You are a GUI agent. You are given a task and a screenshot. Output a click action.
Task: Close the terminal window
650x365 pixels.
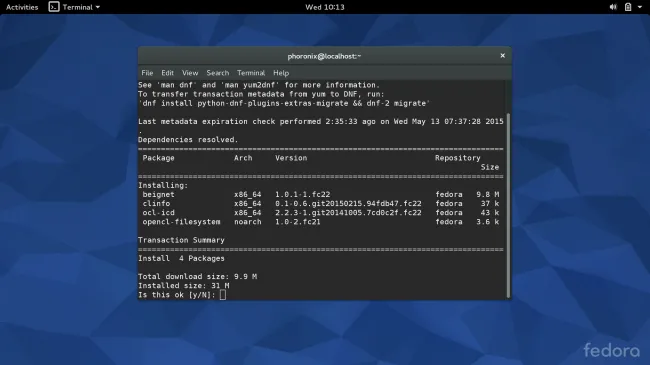point(502,56)
